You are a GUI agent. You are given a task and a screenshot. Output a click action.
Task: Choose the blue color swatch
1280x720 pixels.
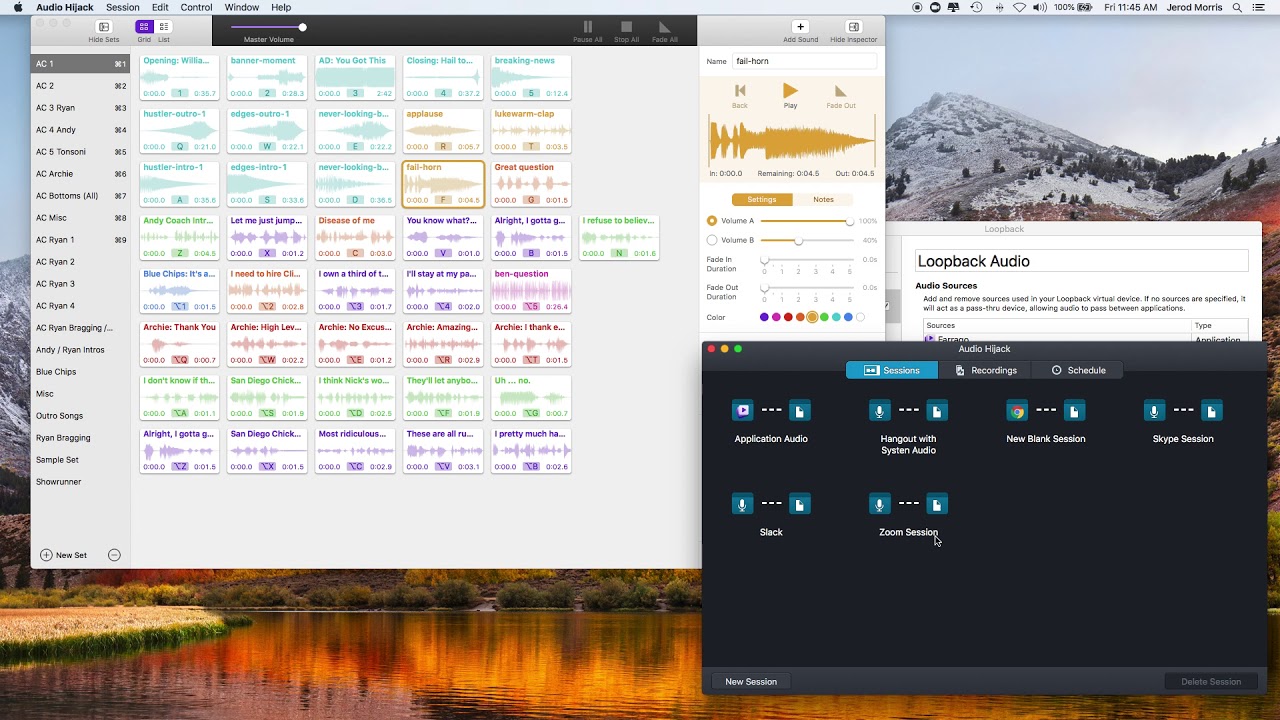tap(848, 317)
